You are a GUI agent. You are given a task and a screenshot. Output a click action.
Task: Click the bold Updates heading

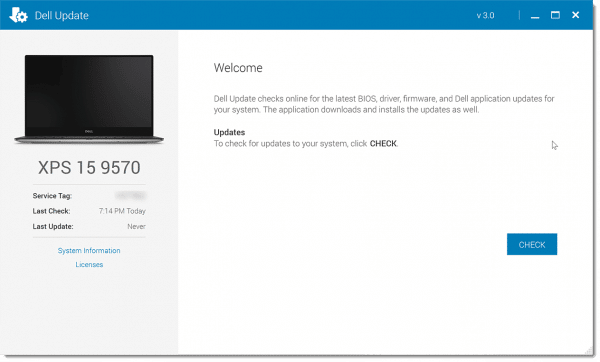(229, 132)
